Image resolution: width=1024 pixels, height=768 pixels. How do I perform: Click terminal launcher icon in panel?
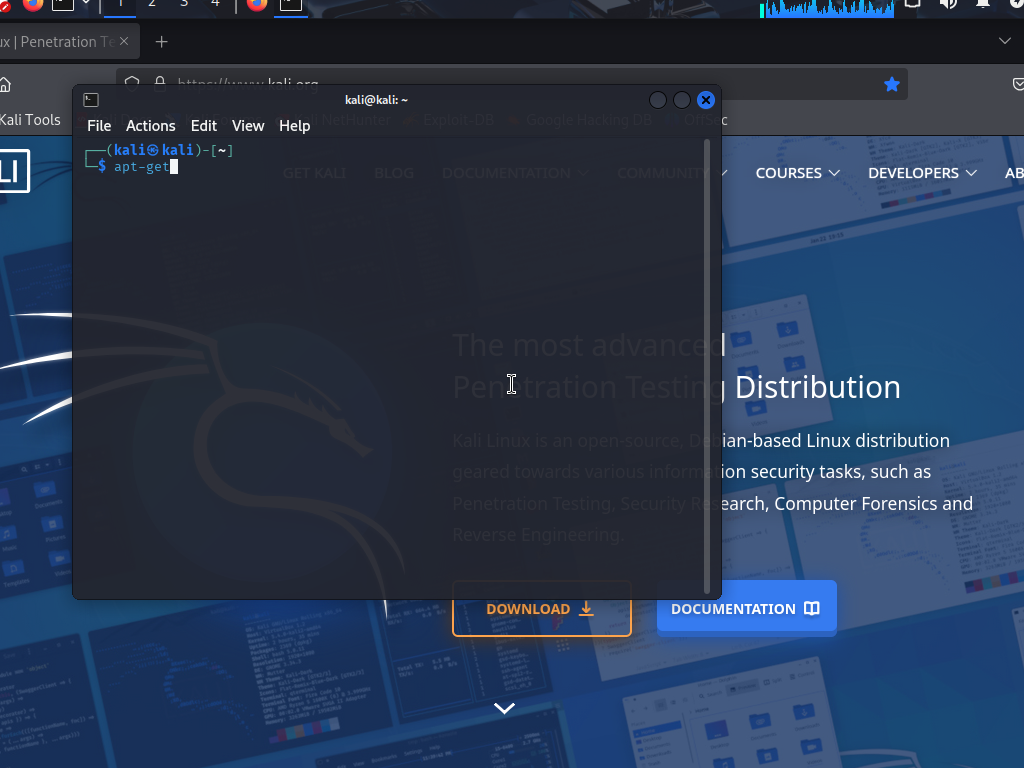point(63,5)
